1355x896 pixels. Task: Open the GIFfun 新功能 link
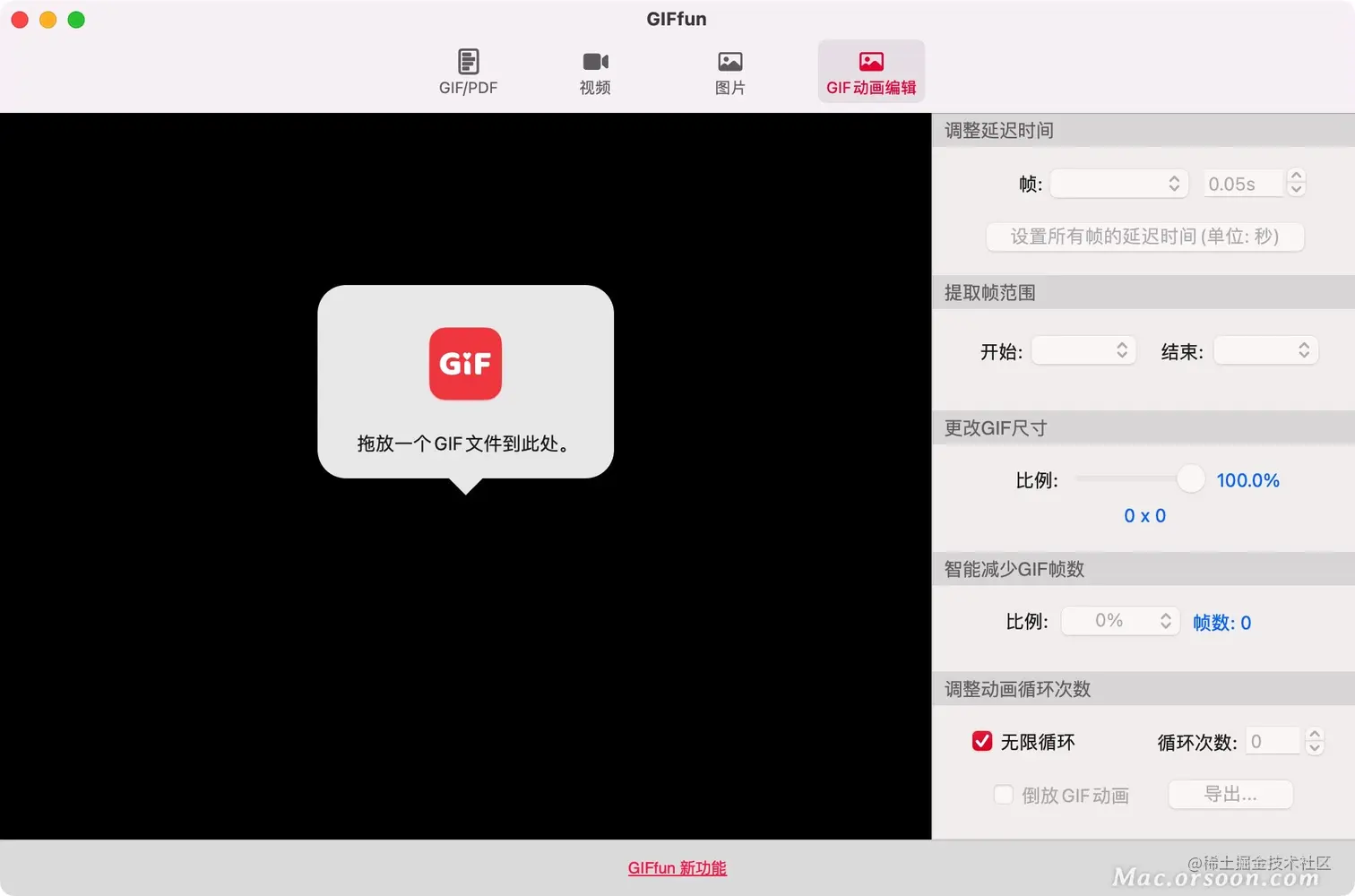(677, 868)
